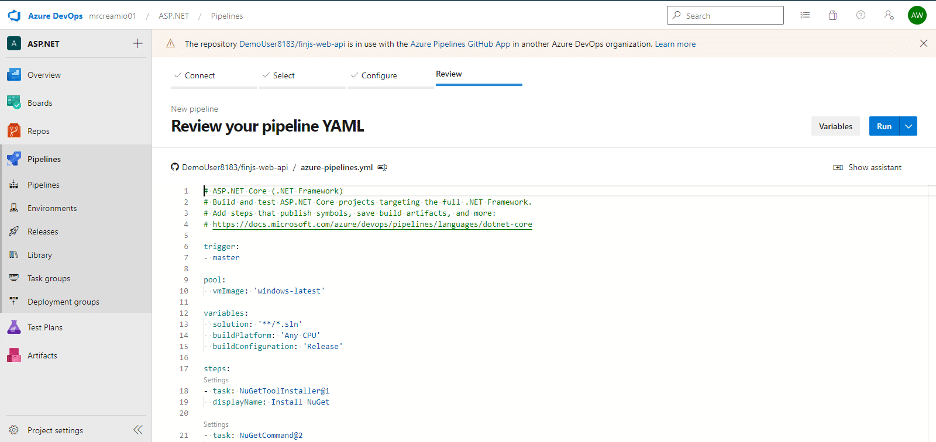Click the mrcreamio01 organization breadcrumb

[x=112, y=16]
